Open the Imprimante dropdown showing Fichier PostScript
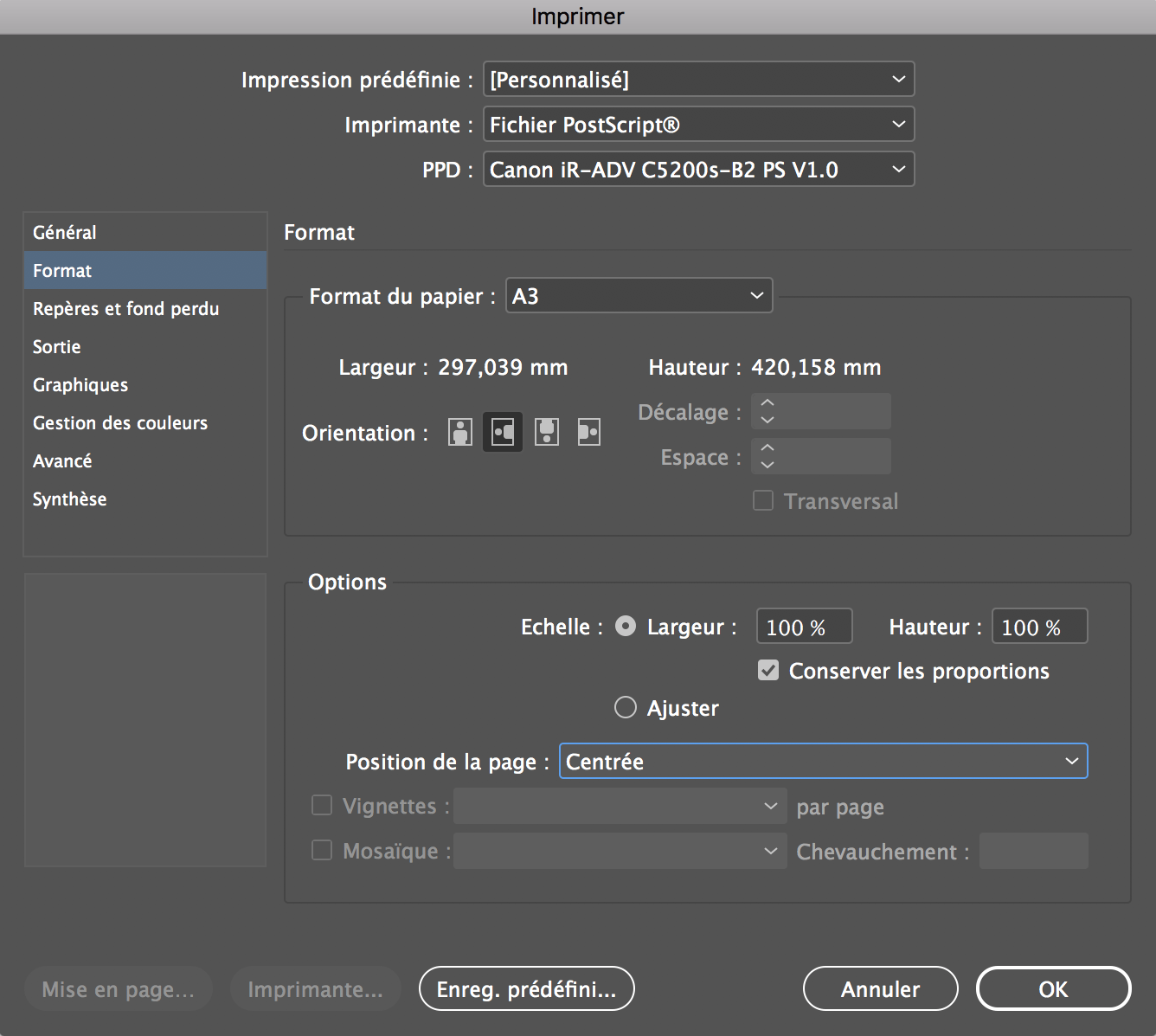 (x=697, y=125)
